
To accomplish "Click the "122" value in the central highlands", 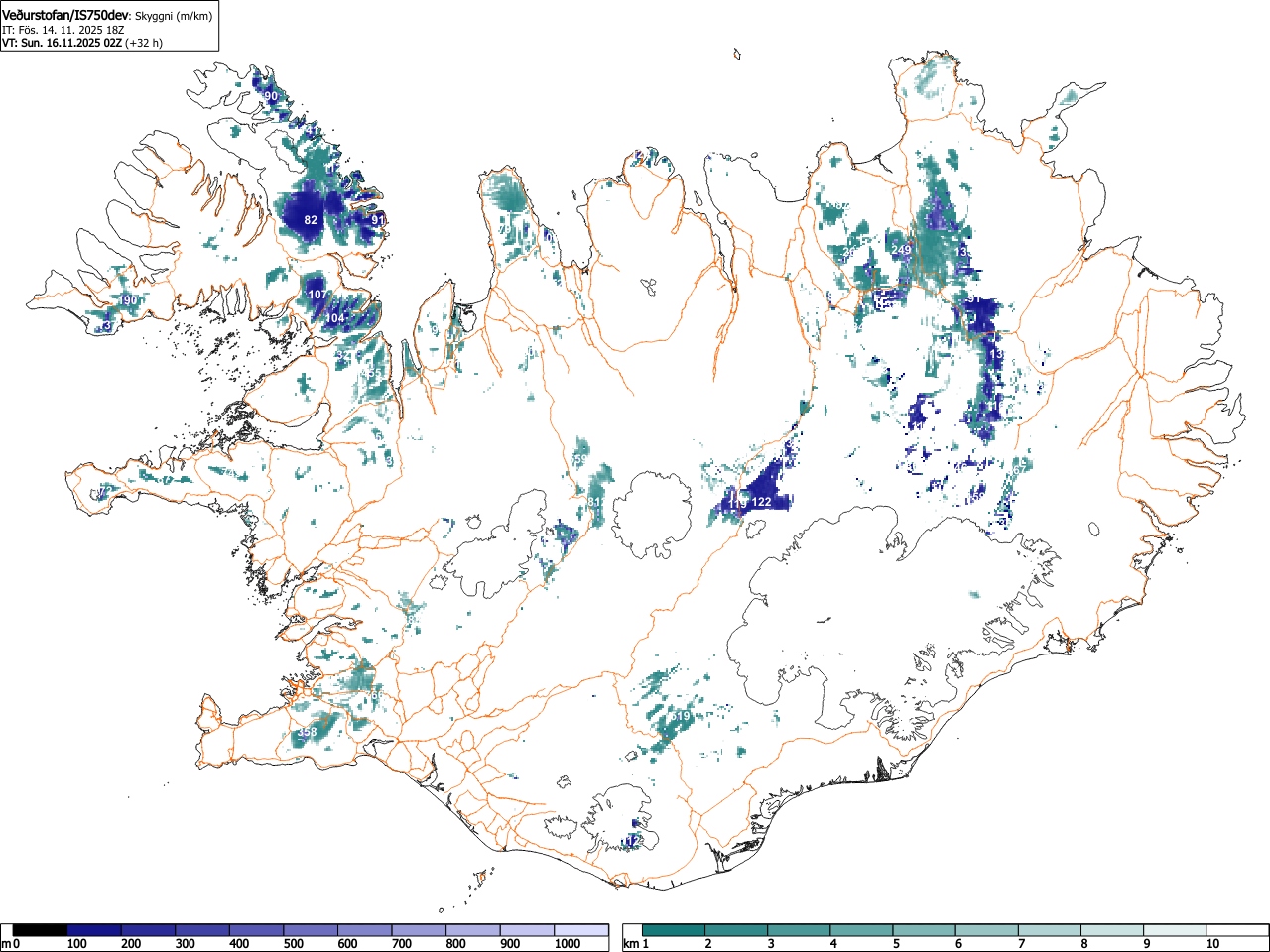I will coord(761,503).
